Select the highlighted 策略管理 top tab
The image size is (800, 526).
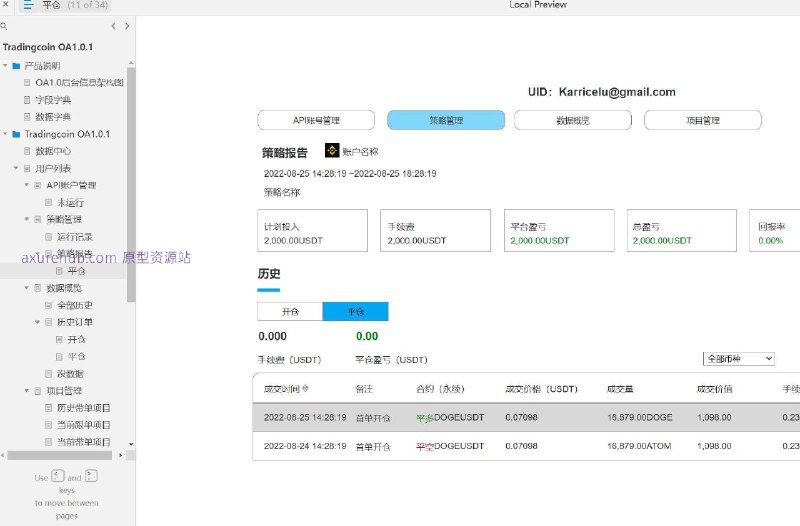446,120
